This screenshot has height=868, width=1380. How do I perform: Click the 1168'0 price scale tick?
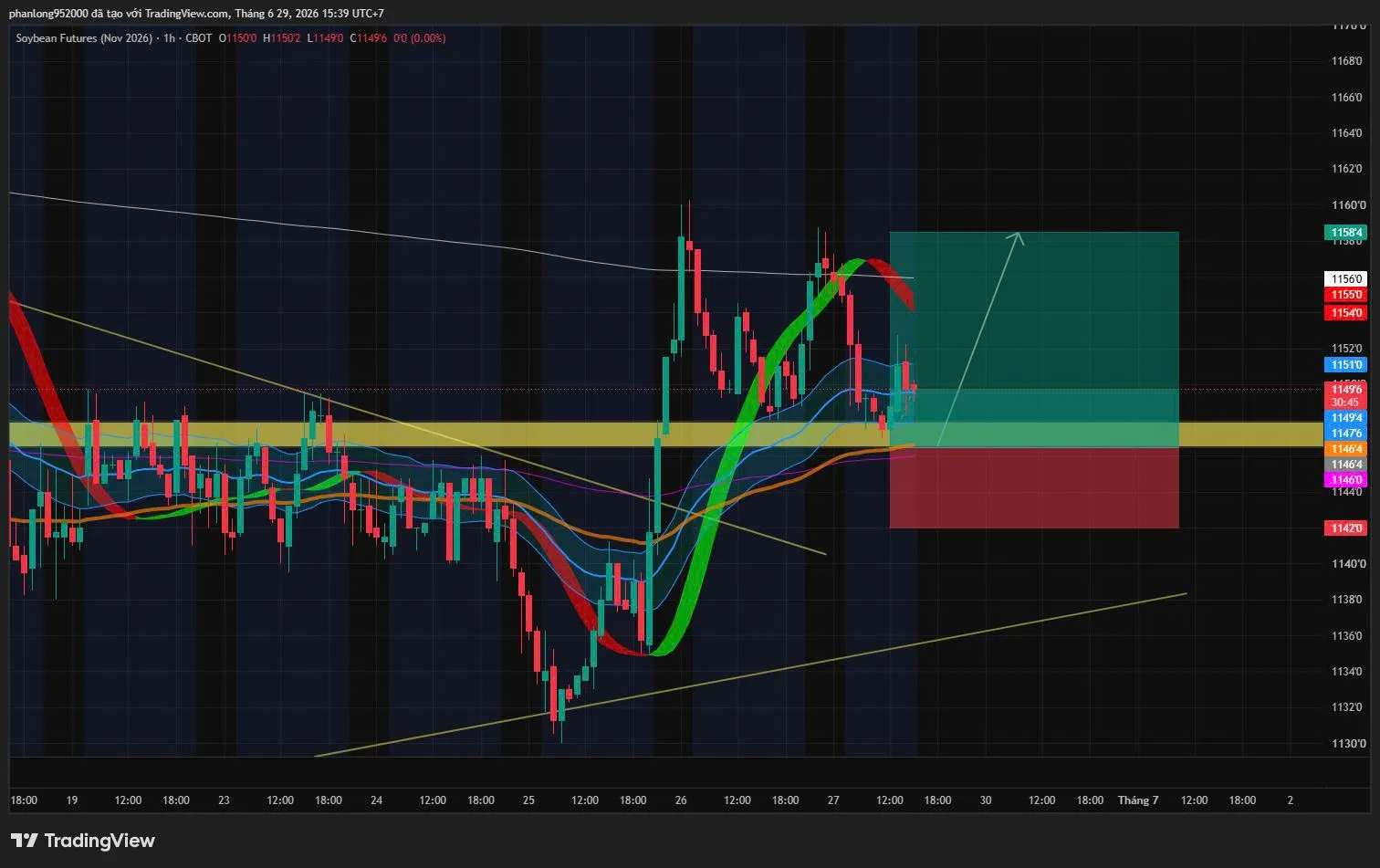[x=1347, y=61]
